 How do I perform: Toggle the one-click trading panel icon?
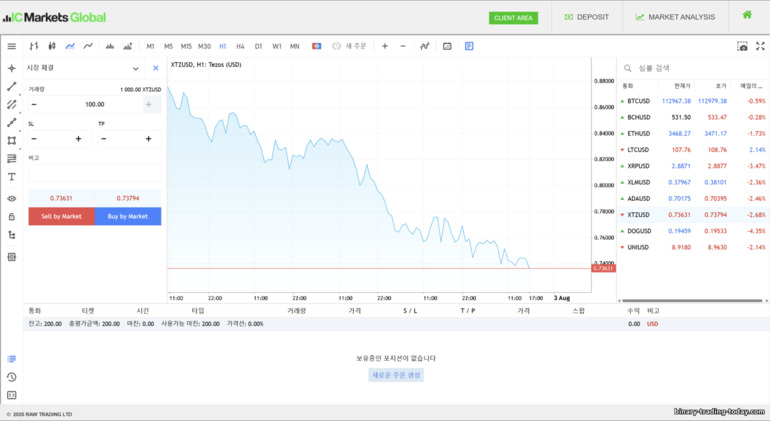(317, 46)
